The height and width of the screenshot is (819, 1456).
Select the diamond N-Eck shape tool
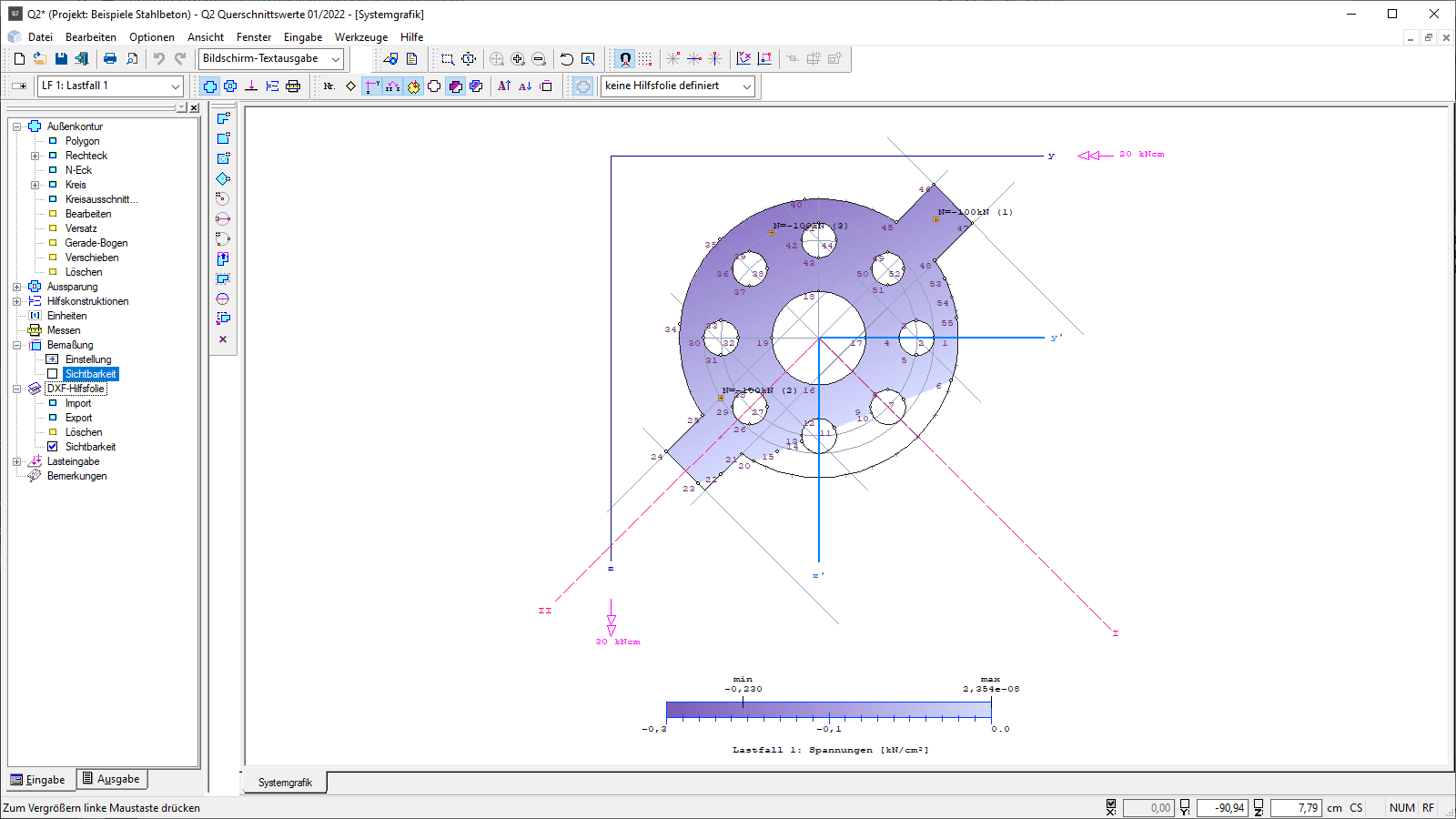click(223, 178)
